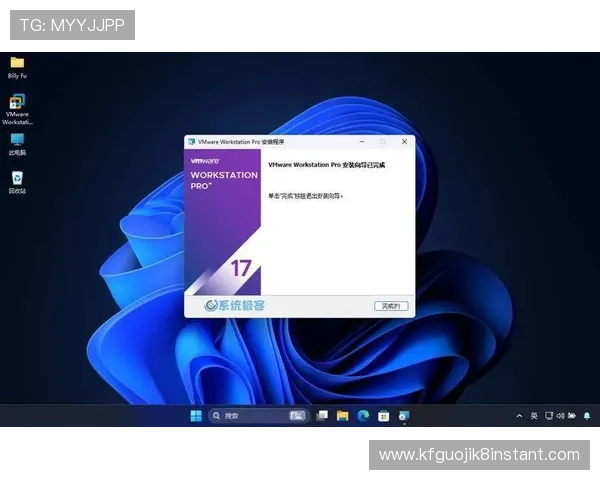Image resolution: width=600 pixels, height=480 pixels.
Task: Open the network status tray icon
Action: pyautogui.click(x=548, y=415)
